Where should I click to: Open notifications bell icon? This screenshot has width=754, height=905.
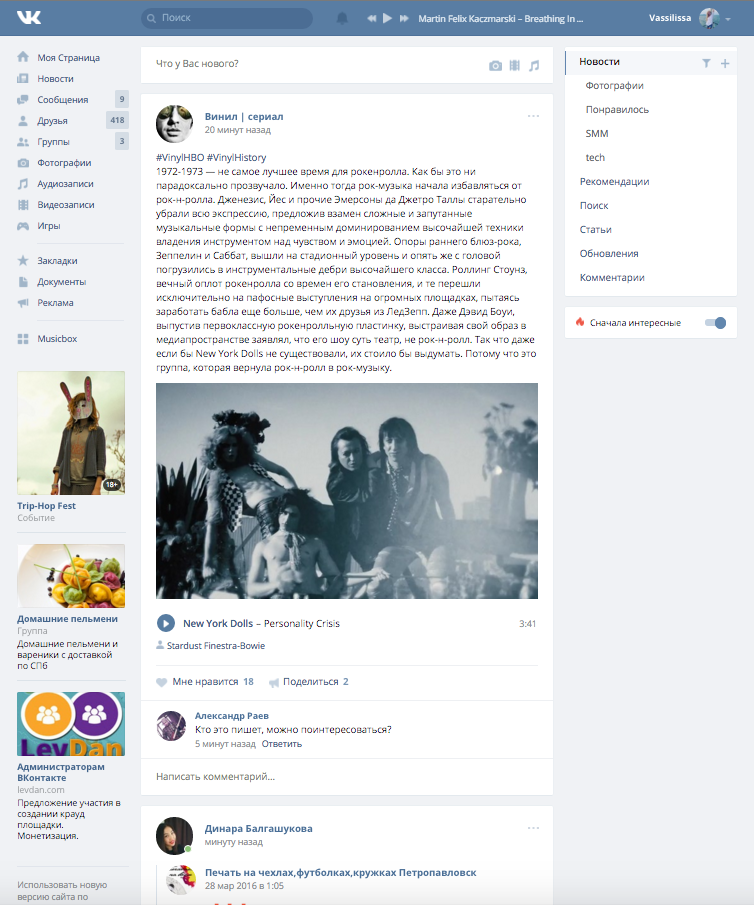pyautogui.click(x=343, y=18)
